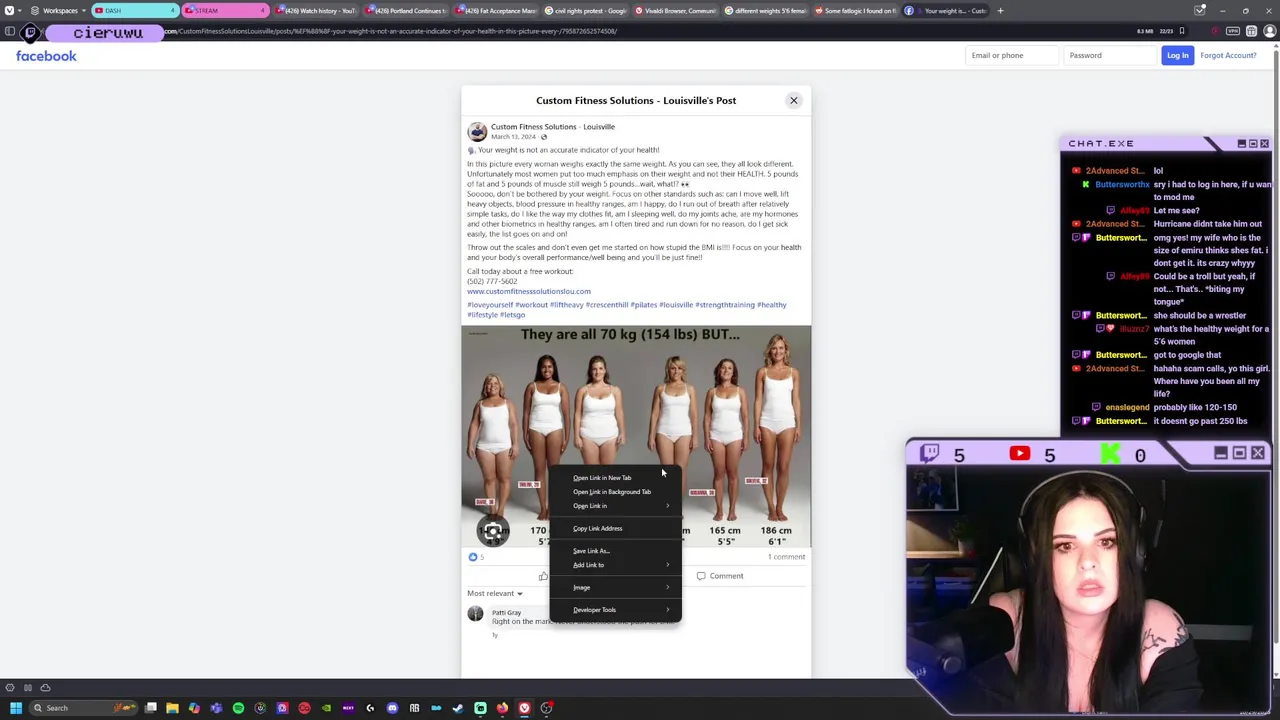The image size is (1280, 720).
Task: Open Vivaldi browser from taskbar
Action: pyautogui.click(x=524, y=708)
